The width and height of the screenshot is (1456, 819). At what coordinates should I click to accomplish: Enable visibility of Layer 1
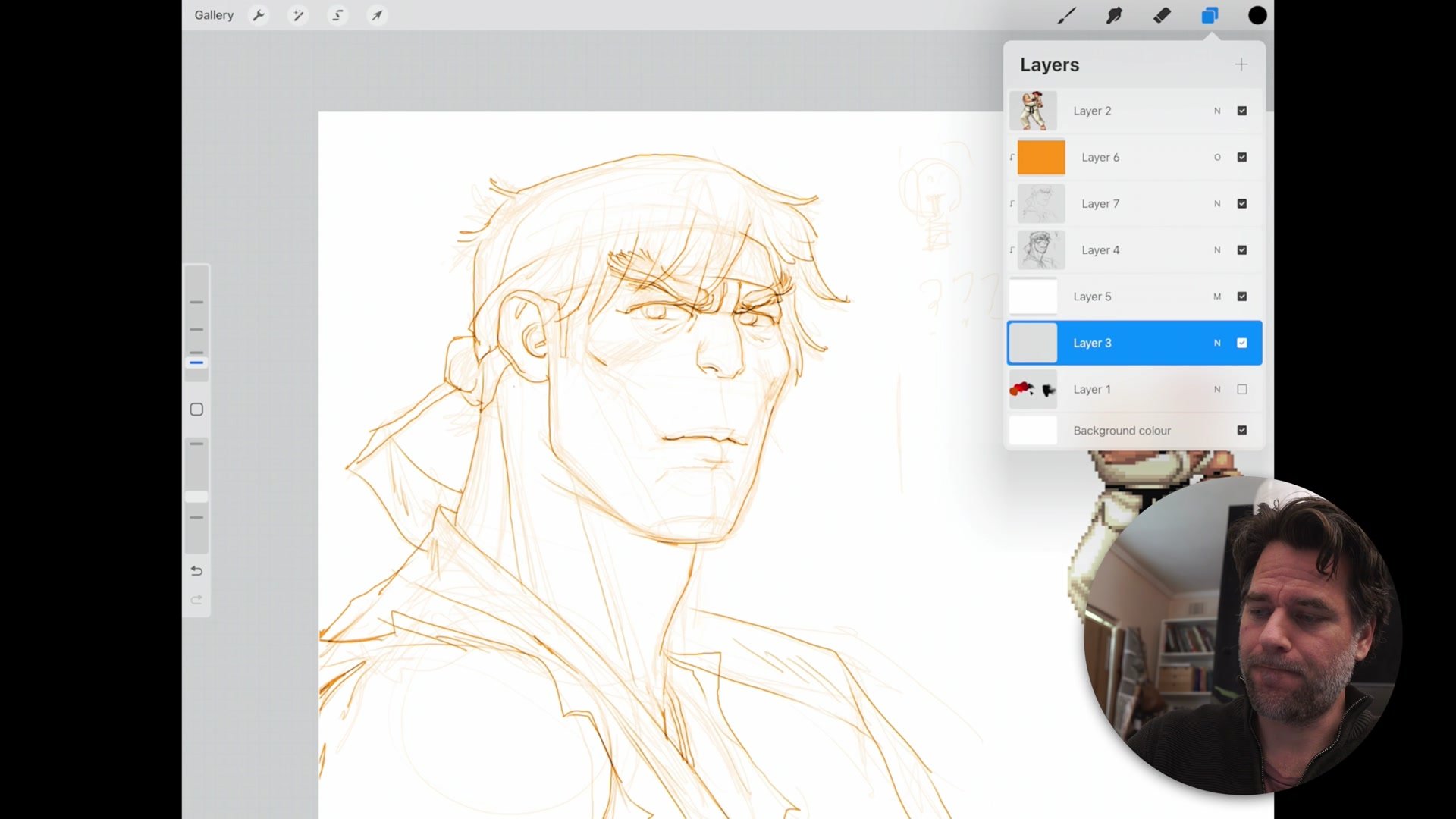1241,389
